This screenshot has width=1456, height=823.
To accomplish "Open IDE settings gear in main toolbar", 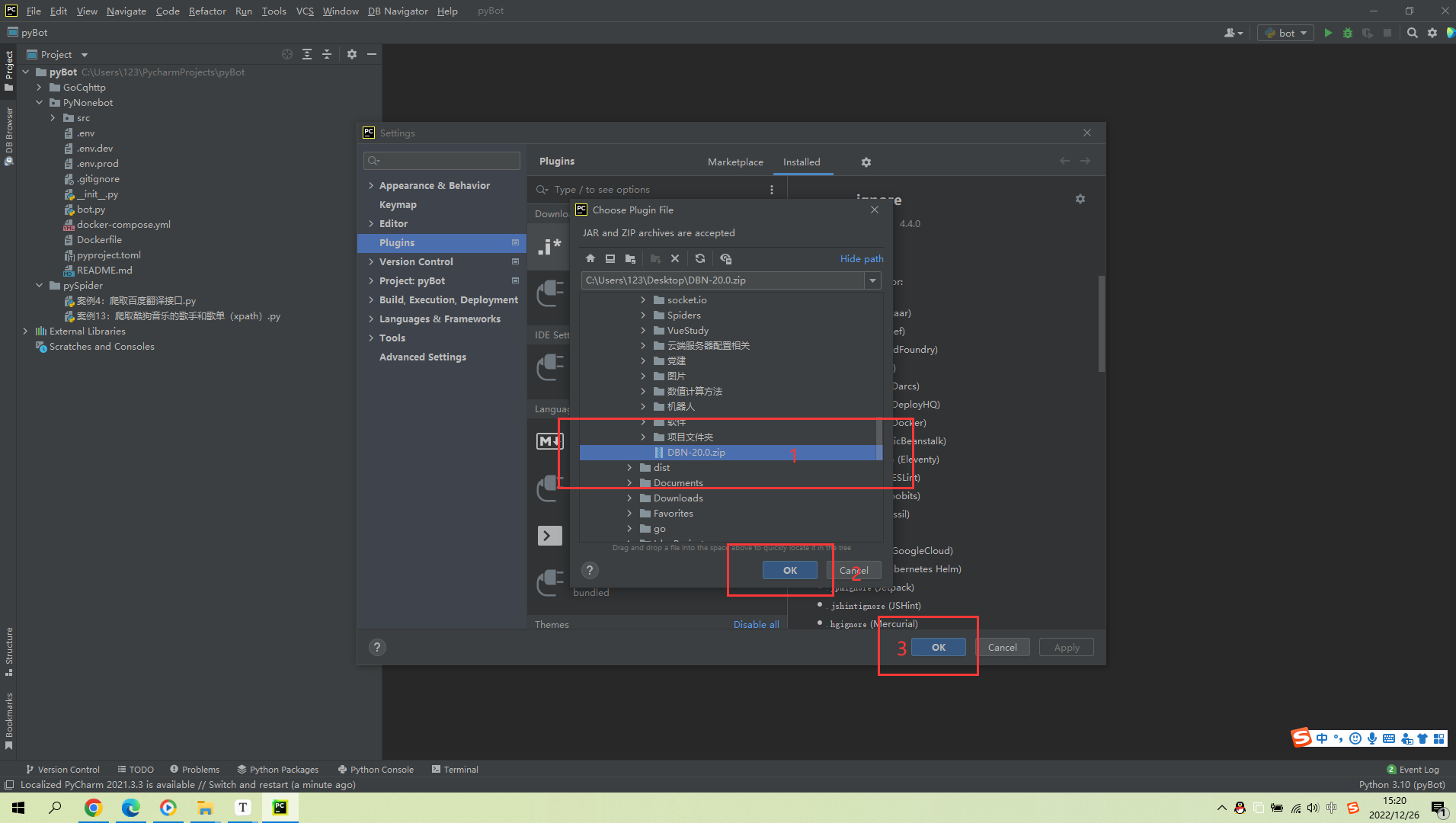I will 1432,33.
